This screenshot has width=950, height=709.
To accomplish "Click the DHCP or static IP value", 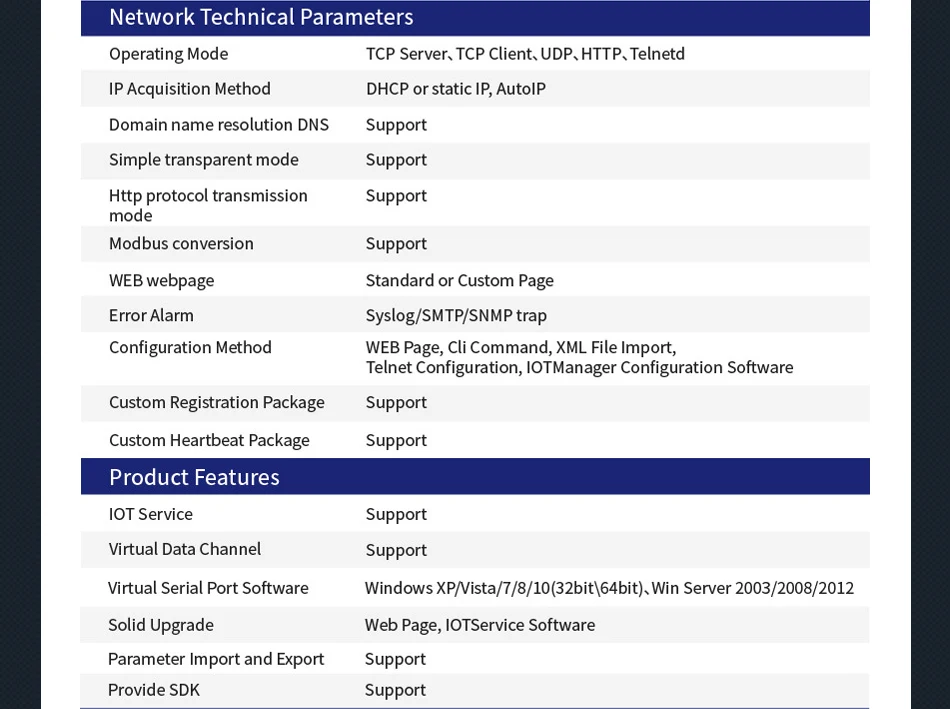I will point(455,89).
